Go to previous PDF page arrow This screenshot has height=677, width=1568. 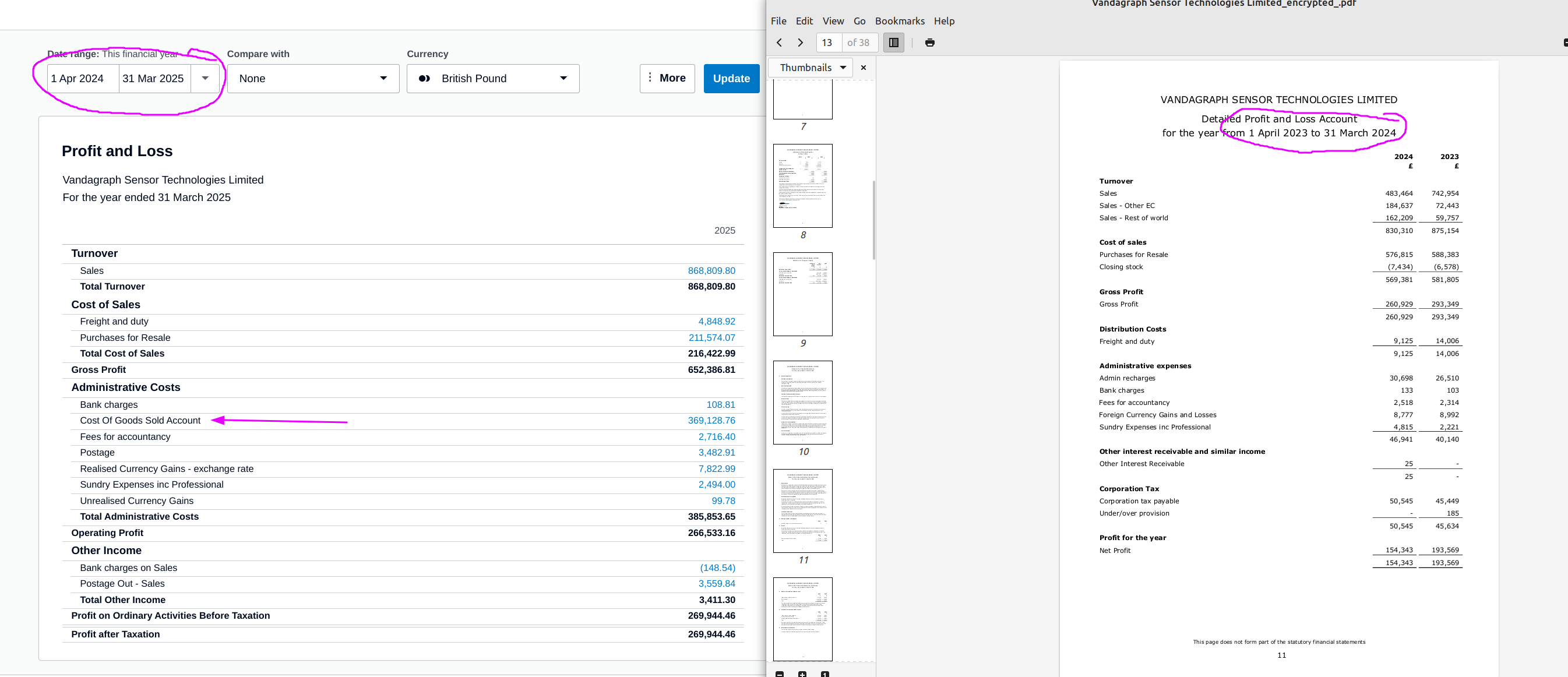[x=779, y=43]
